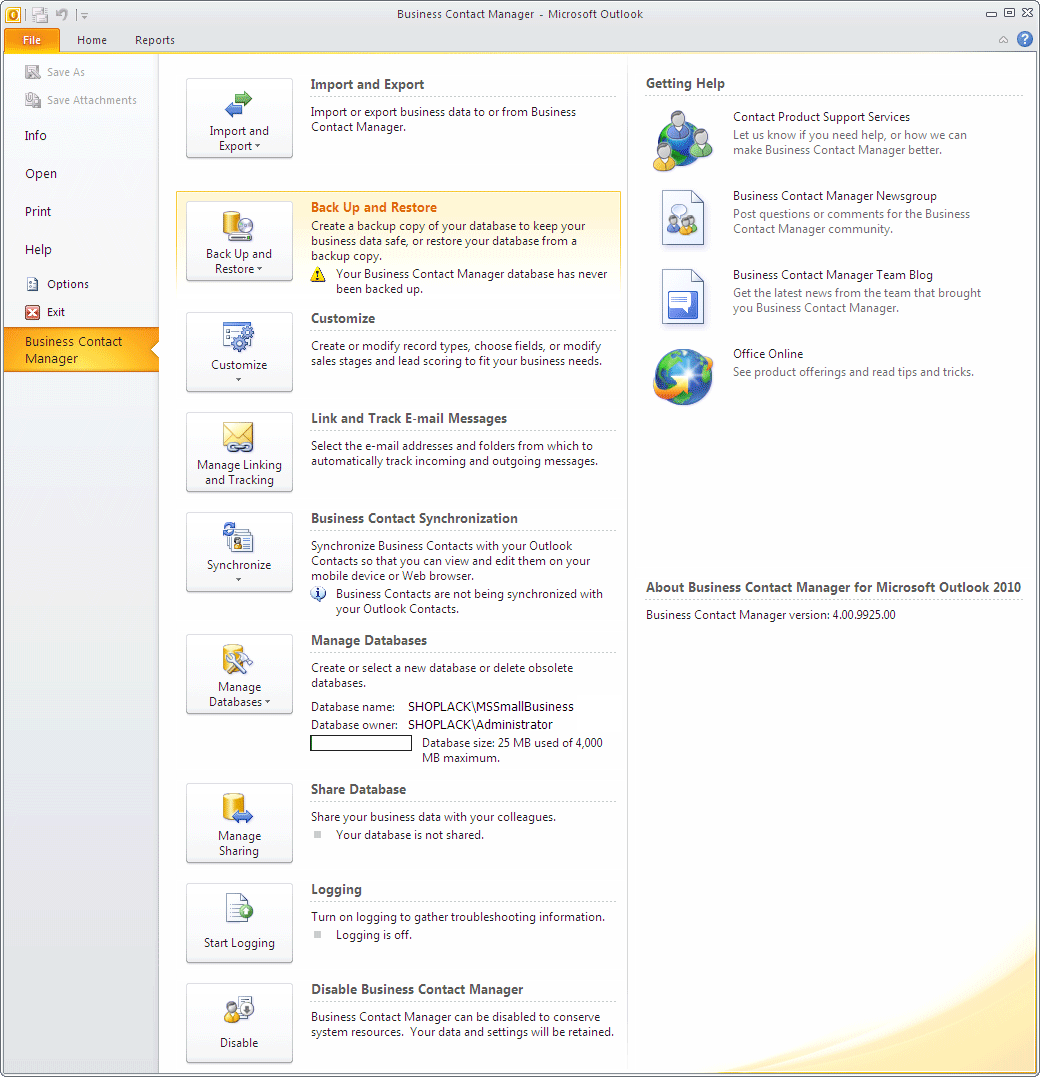
Task: Click the yellow backup warning icon
Action: pos(317,275)
